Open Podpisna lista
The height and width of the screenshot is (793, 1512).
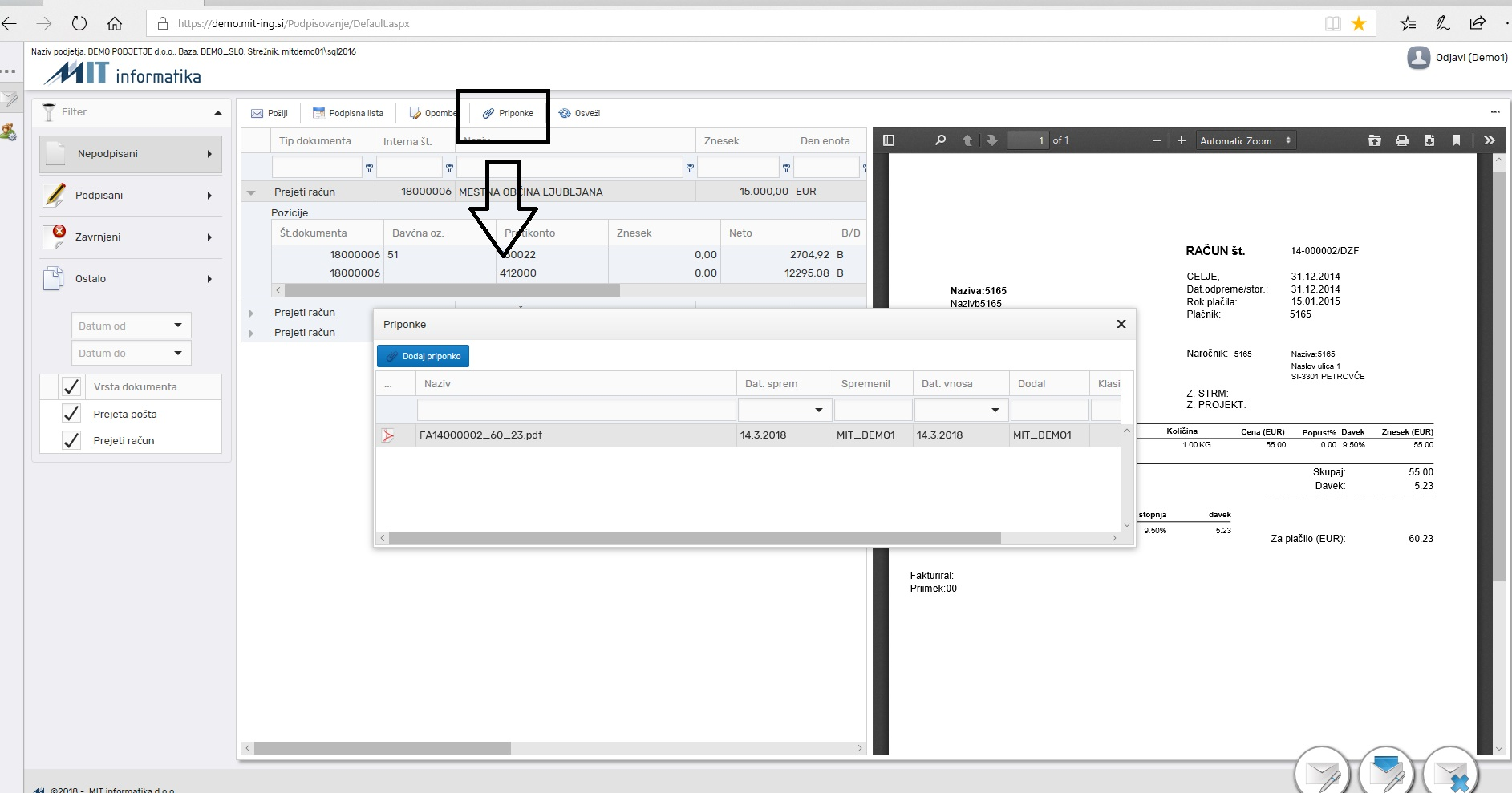pos(348,113)
